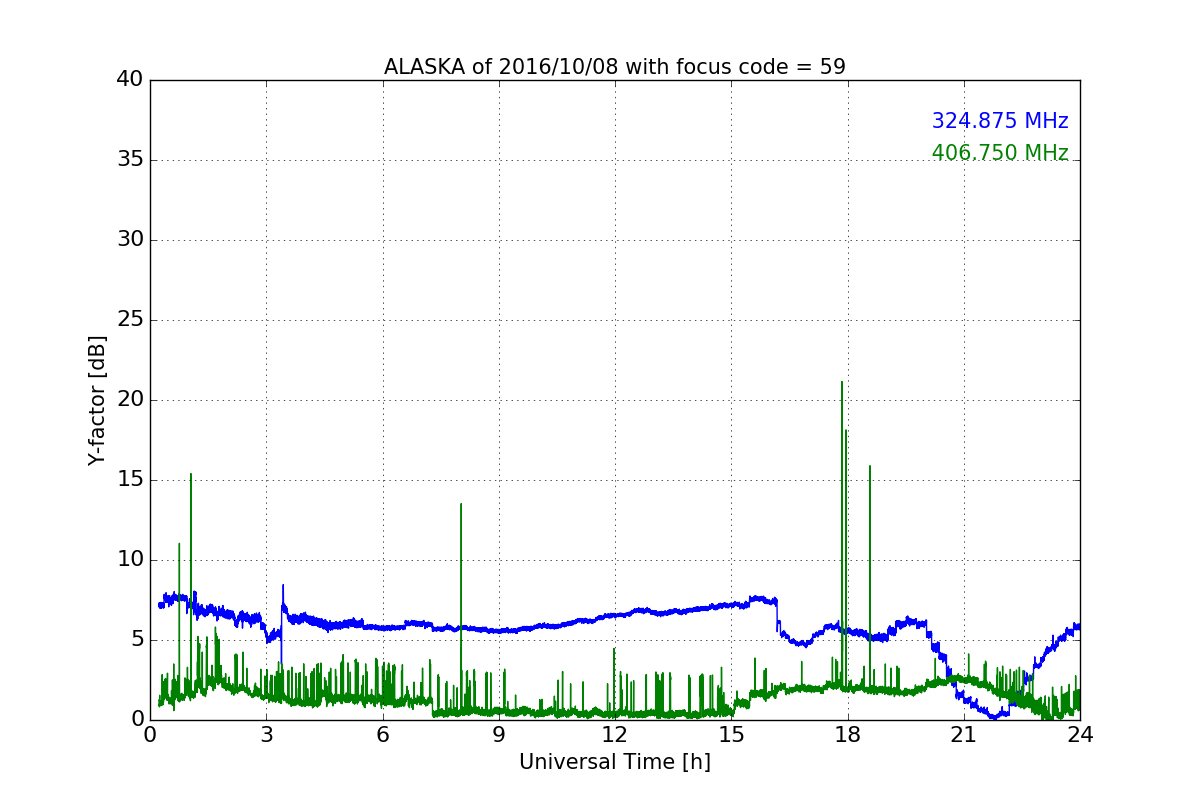
Task: Click the 'Y-factor [dB]' axis label
Action: click(x=97, y=400)
